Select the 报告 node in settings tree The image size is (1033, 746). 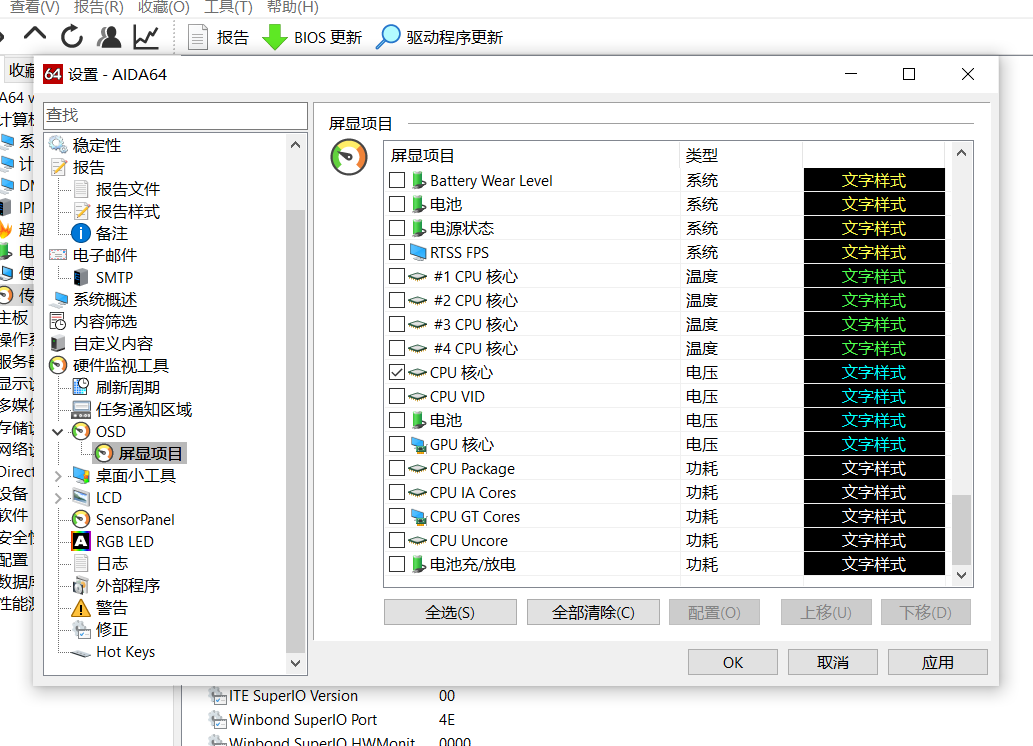[88, 167]
